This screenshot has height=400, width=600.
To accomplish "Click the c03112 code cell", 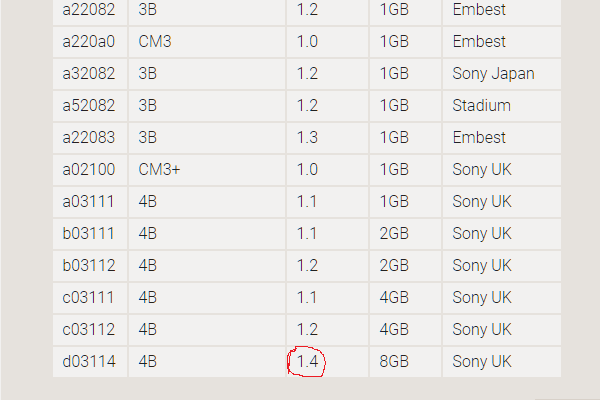I will (x=88, y=329).
